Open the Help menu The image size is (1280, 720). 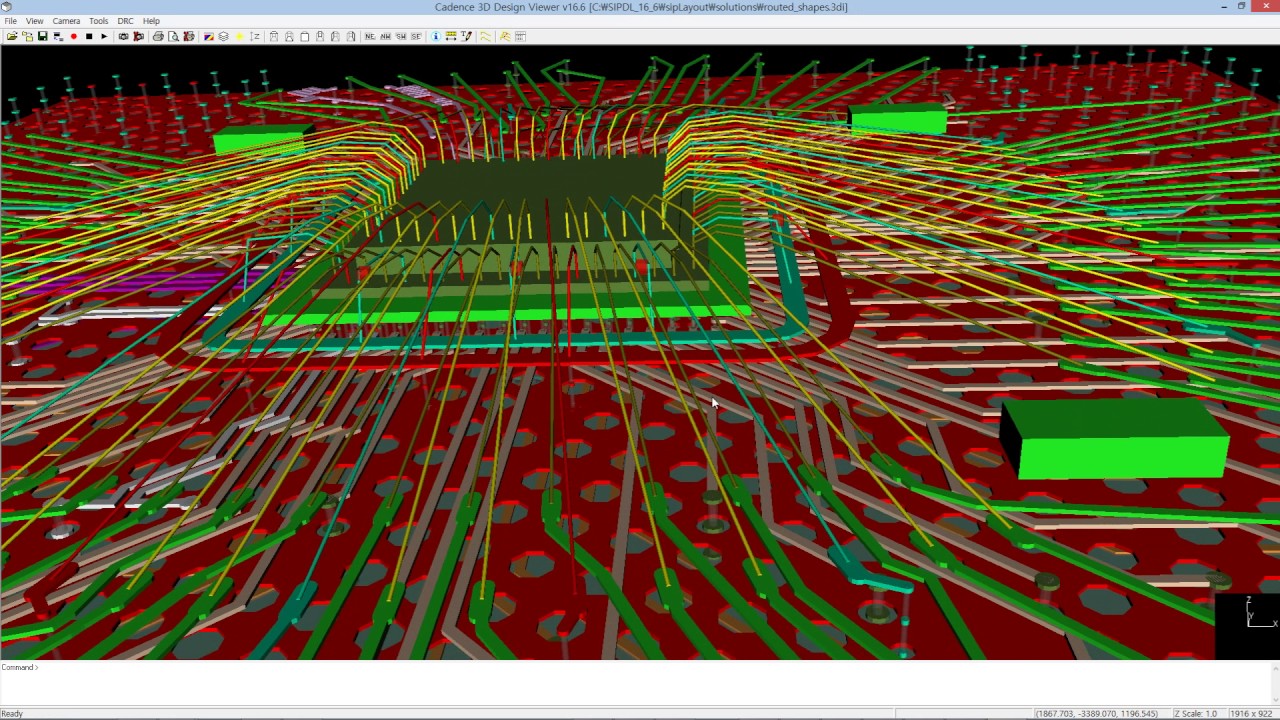(151, 20)
